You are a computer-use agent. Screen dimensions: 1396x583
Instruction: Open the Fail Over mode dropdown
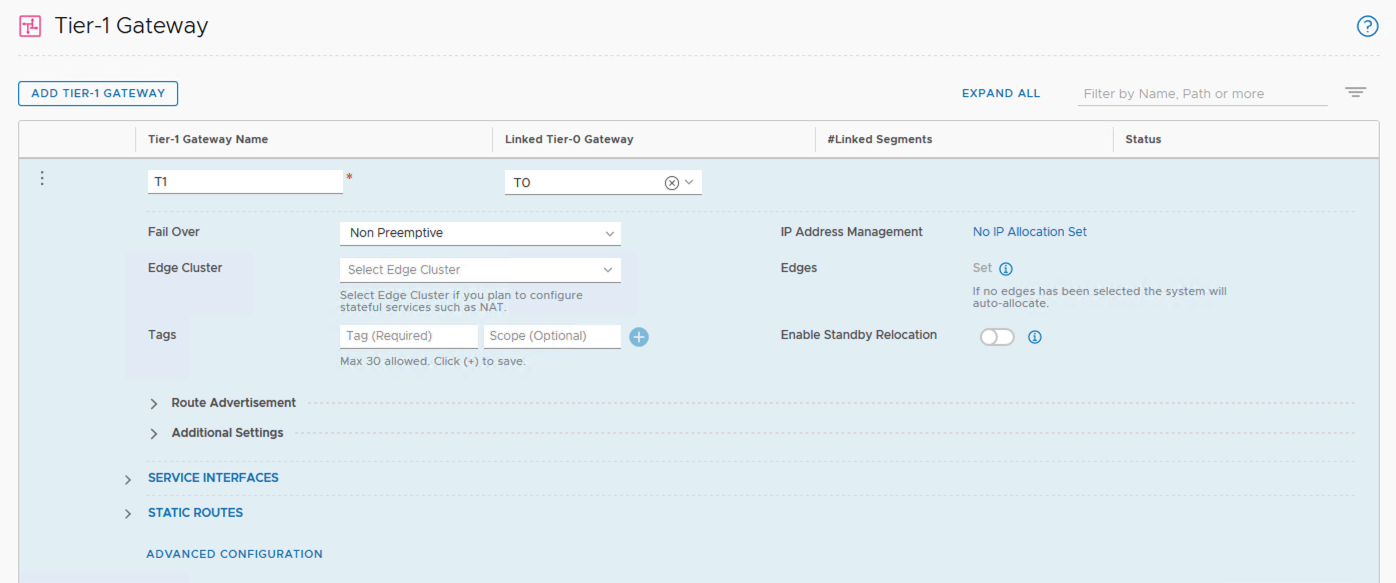[480, 233]
